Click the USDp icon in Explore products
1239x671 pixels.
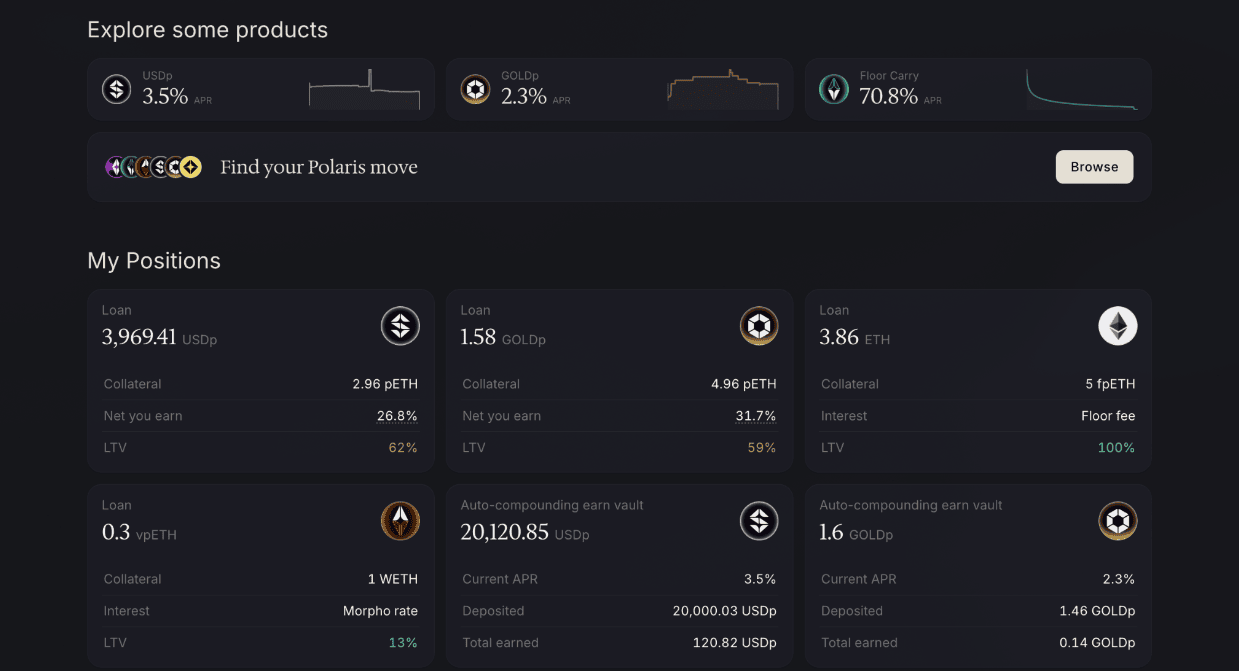(x=117, y=89)
